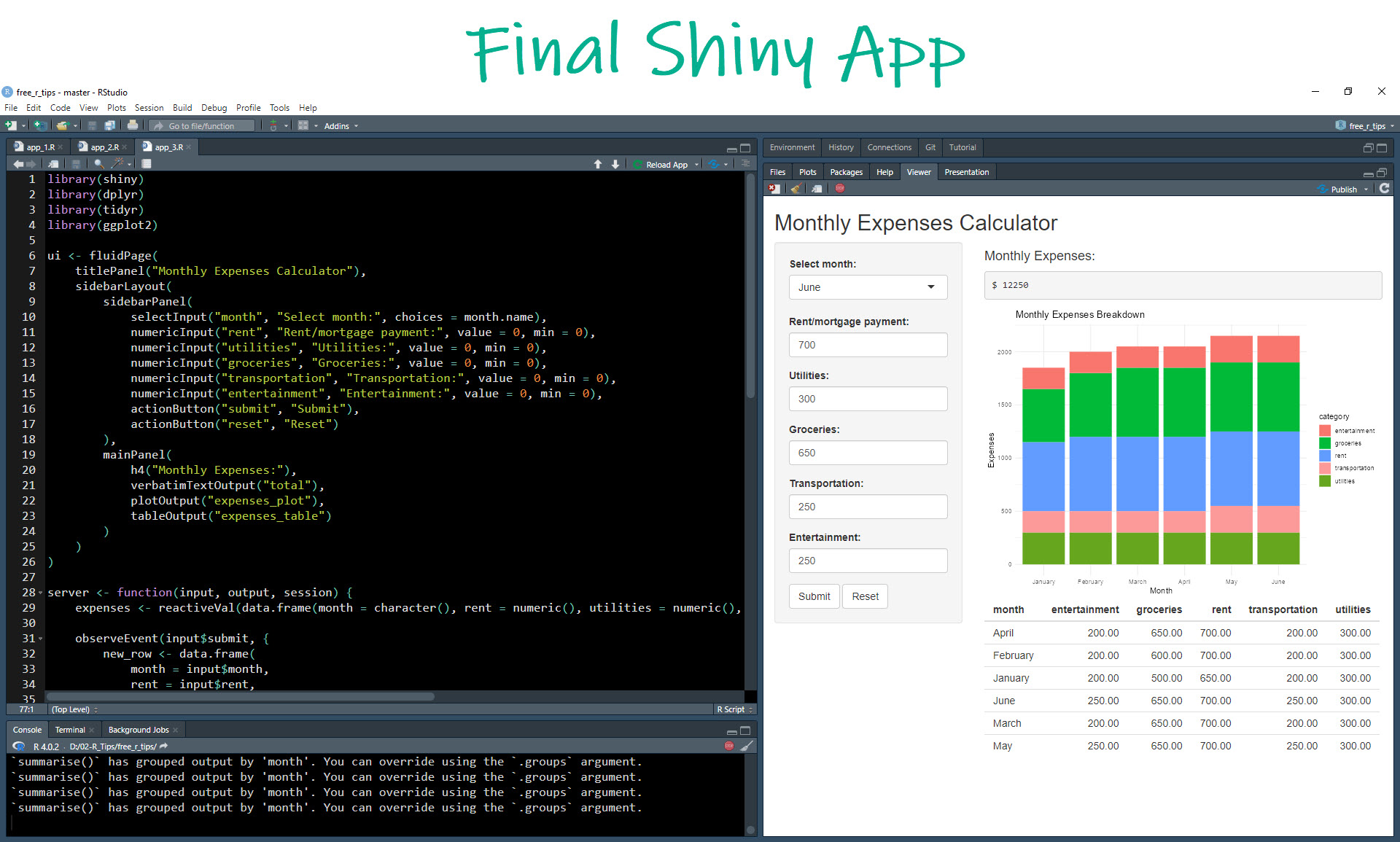Click the Packages tab icon
This screenshot has width=1400, height=842.
click(x=846, y=172)
